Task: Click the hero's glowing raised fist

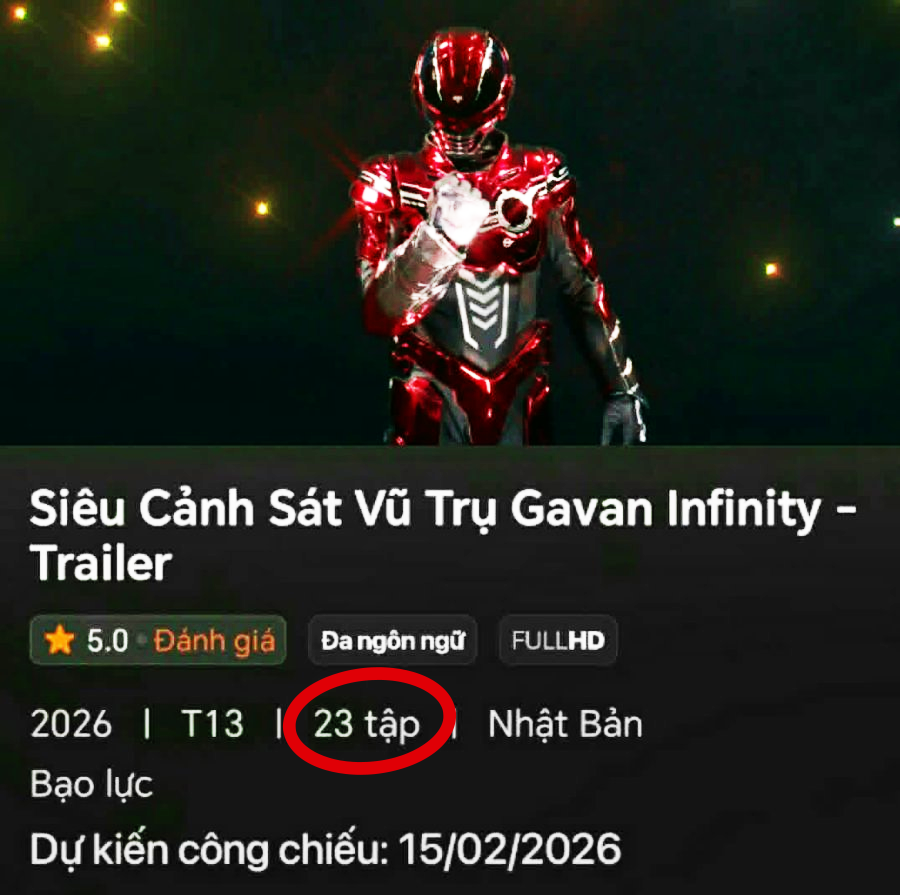Action: point(456,211)
